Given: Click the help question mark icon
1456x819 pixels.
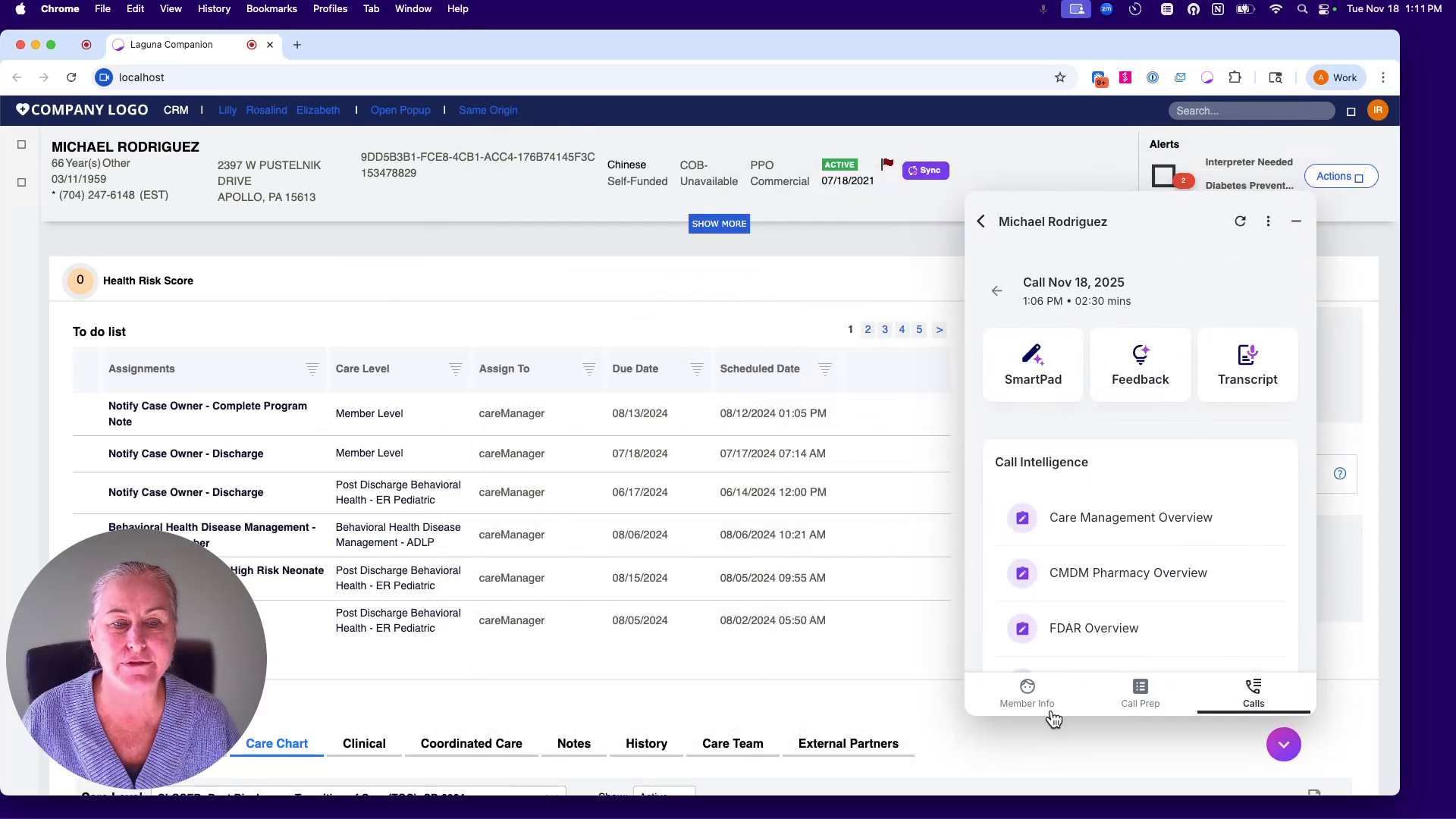Looking at the screenshot, I should click(1340, 473).
